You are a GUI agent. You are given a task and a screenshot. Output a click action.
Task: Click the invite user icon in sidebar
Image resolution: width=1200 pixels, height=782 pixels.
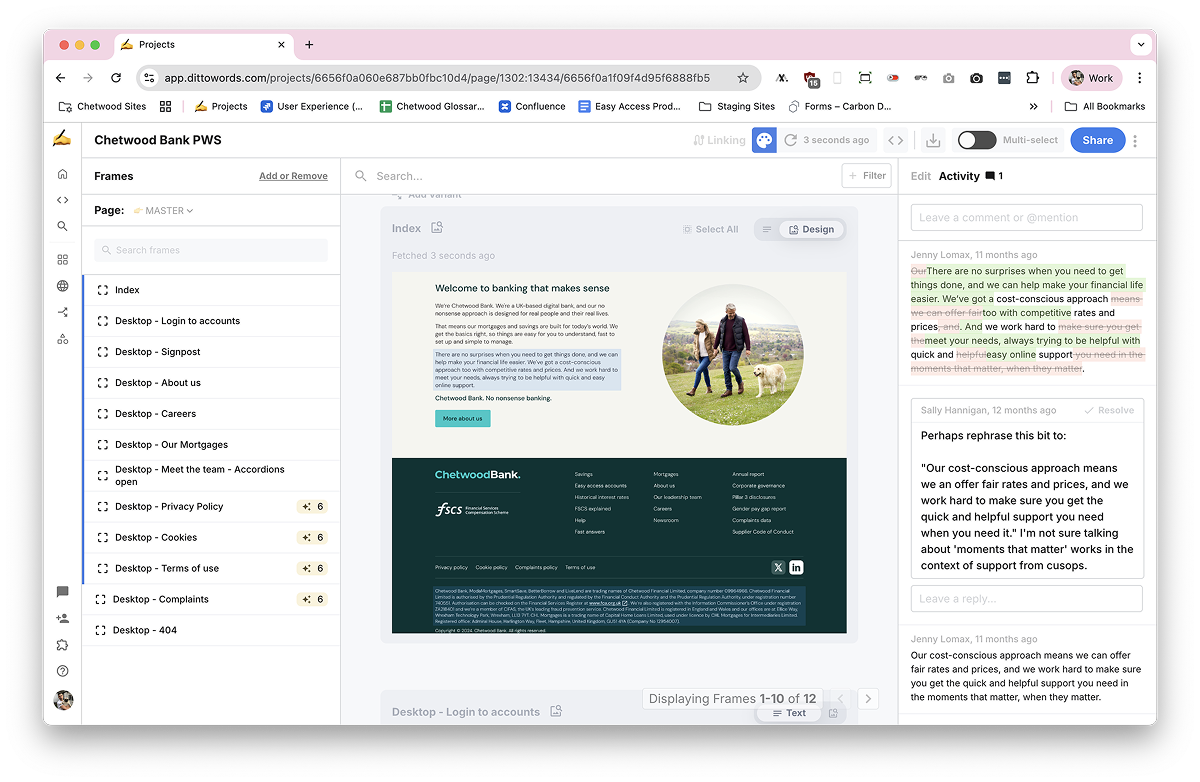[x=63, y=619]
